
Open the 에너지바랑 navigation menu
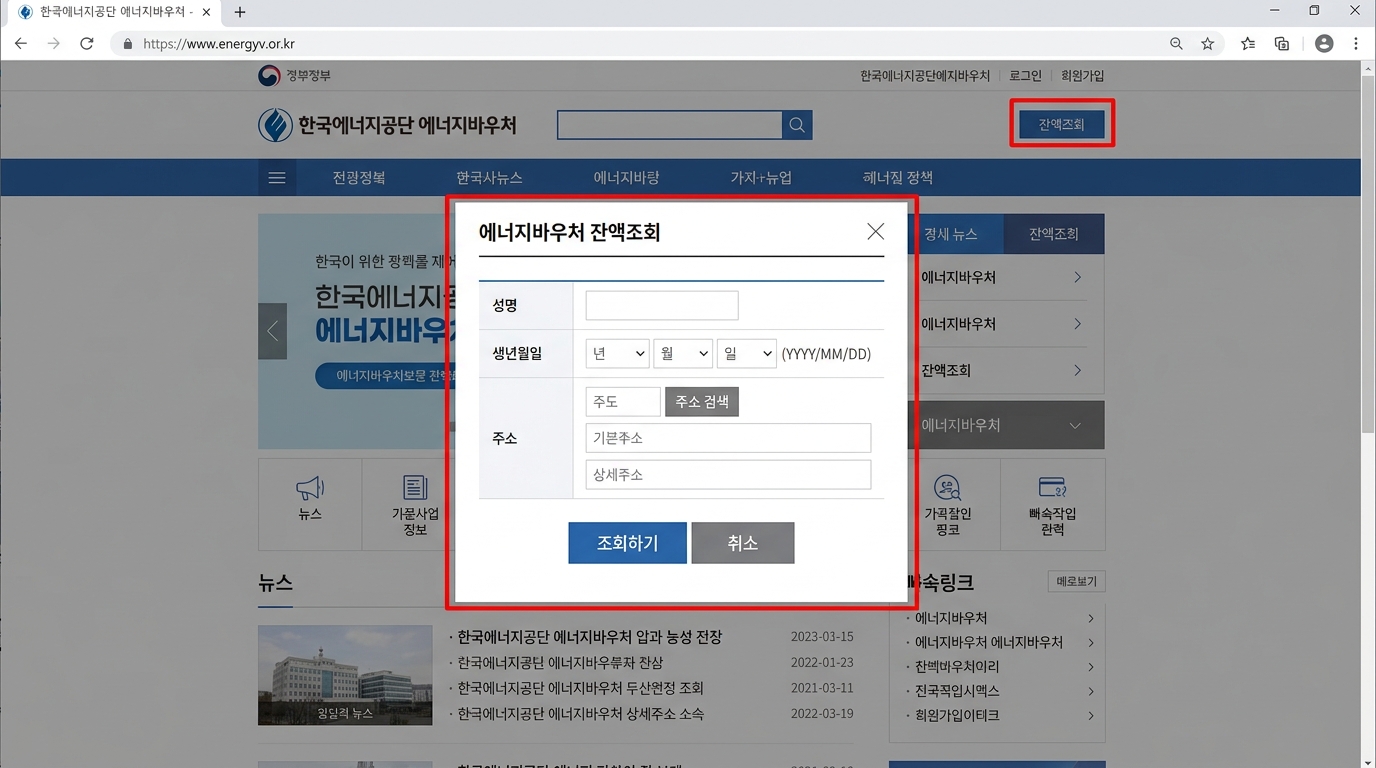pyautogui.click(x=626, y=178)
